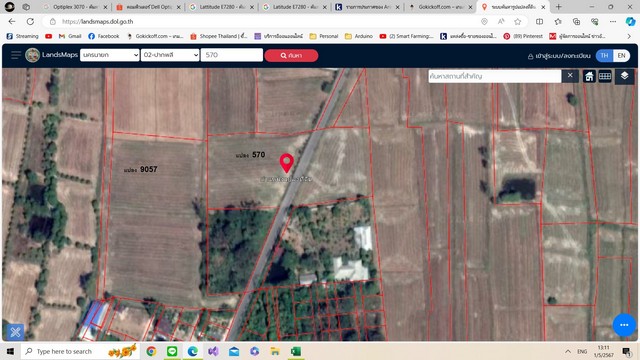
Task: Click the tools icon at map bottom-left
Action: [15, 332]
